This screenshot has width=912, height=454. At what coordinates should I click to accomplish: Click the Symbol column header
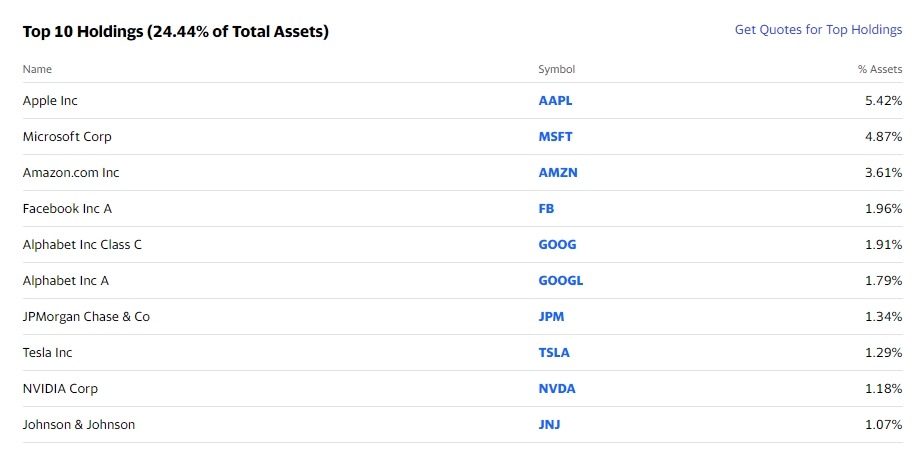point(556,70)
